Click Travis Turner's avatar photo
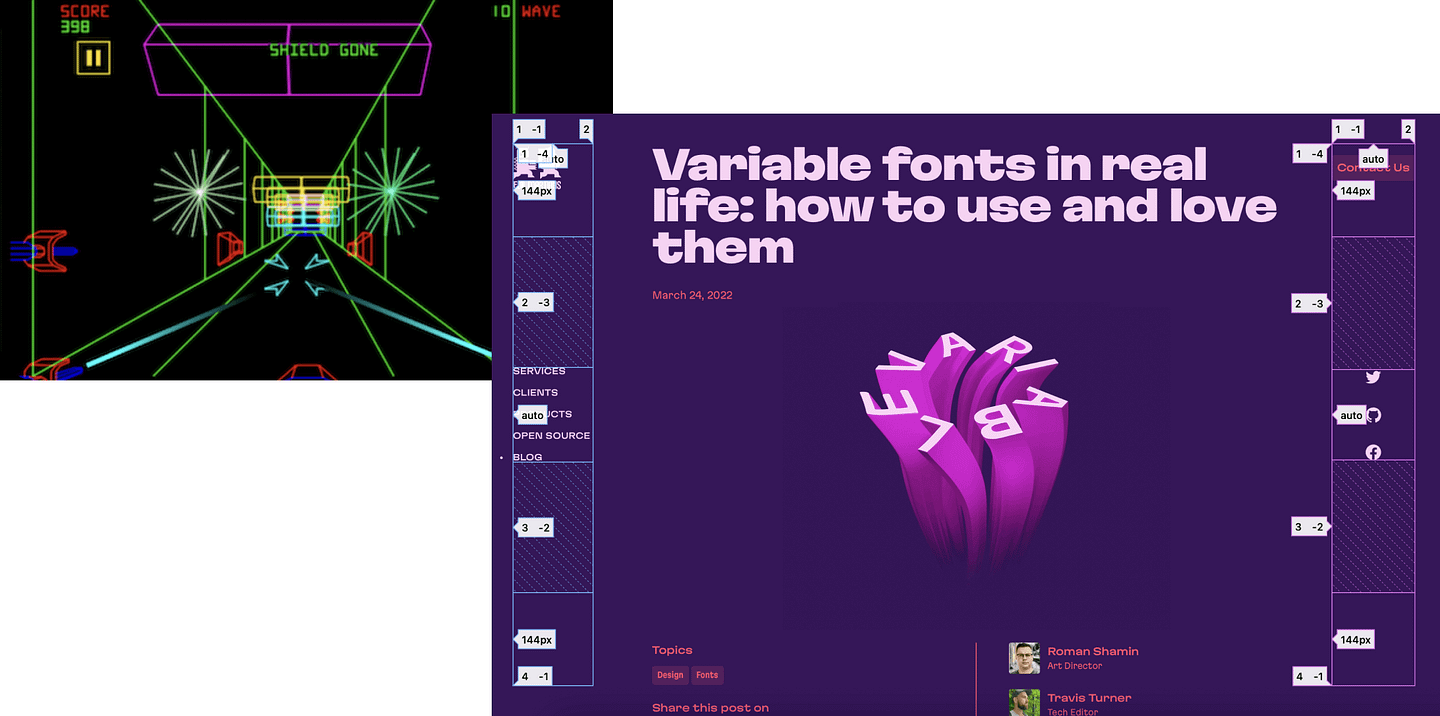 (x=1024, y=702)
